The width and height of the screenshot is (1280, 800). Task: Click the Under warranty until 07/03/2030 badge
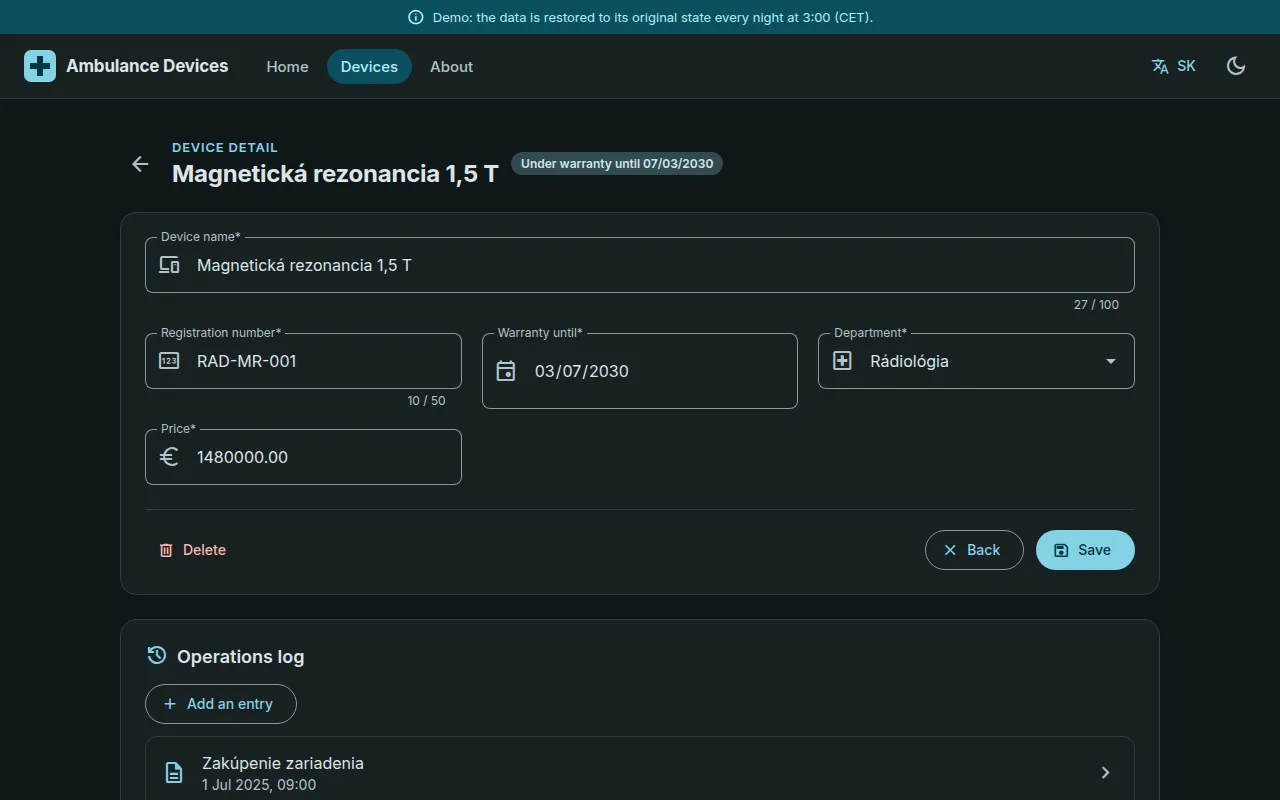click(x=617, y=163)
